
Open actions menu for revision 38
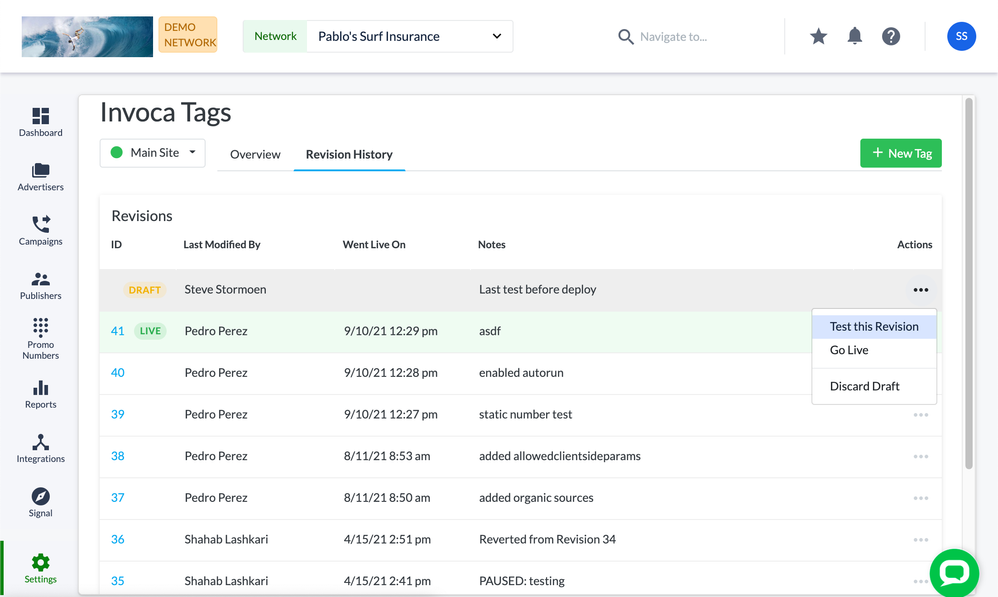pyautogui.click(x=920, y=456)
